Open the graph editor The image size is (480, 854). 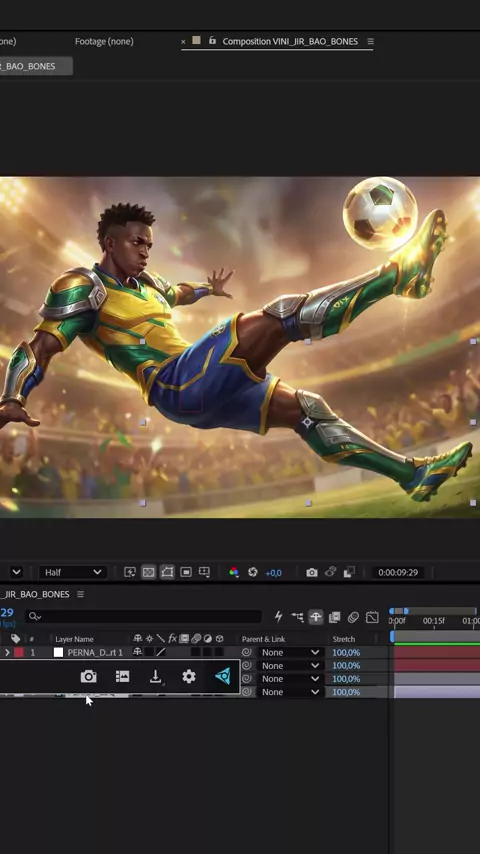pyautogui.click(x=372, y=617)
